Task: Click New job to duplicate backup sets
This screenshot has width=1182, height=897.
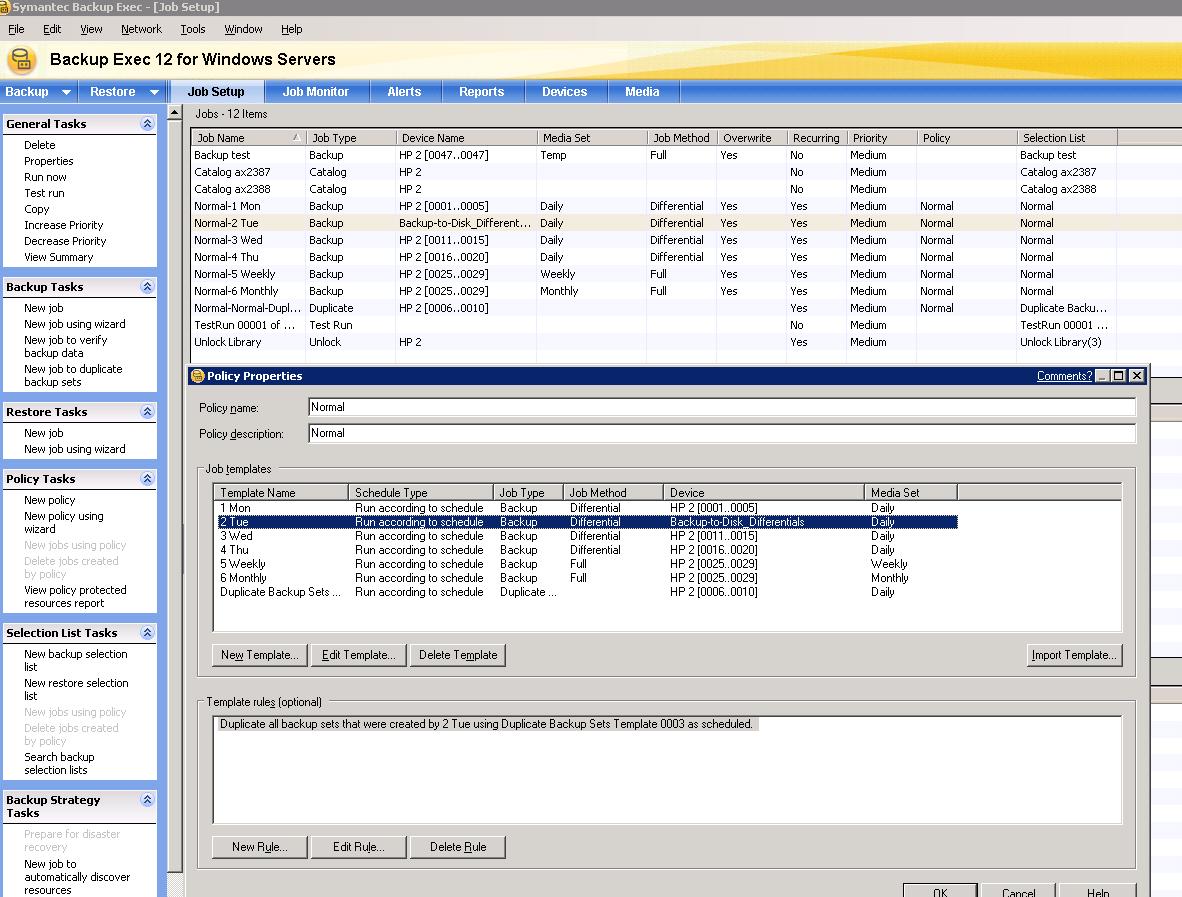Action: point(73,375)
